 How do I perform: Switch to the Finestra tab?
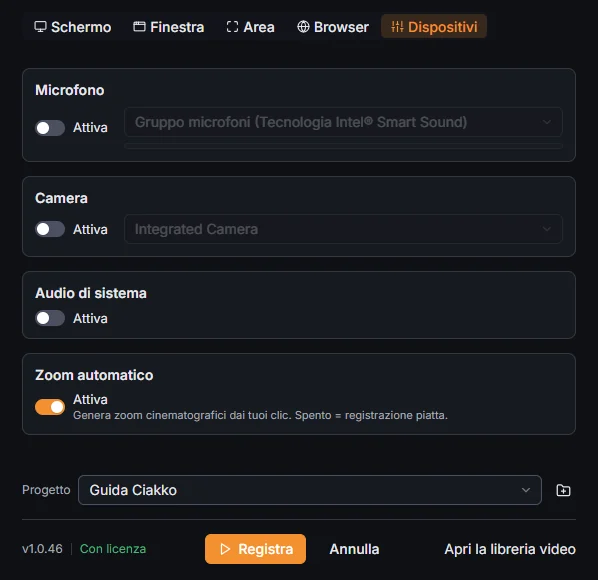click(x=169, y=27)
